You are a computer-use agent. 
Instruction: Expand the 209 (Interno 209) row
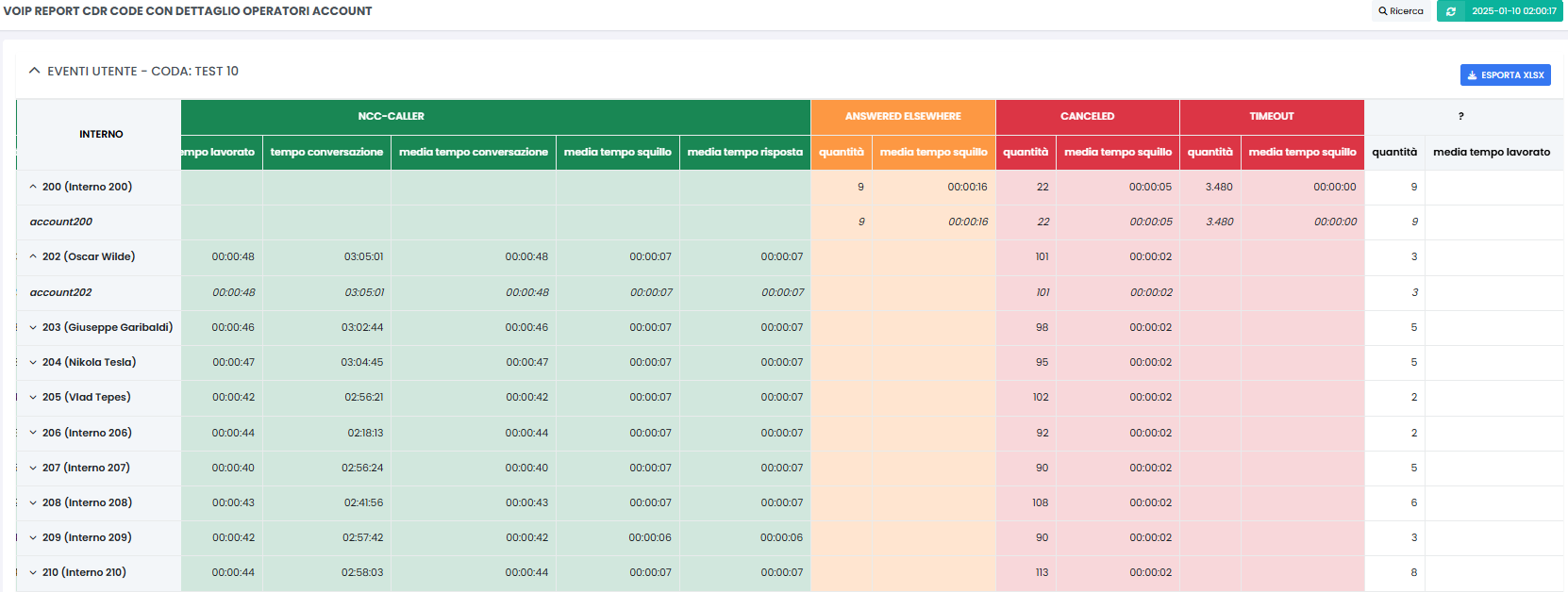[x=33, y=537]
